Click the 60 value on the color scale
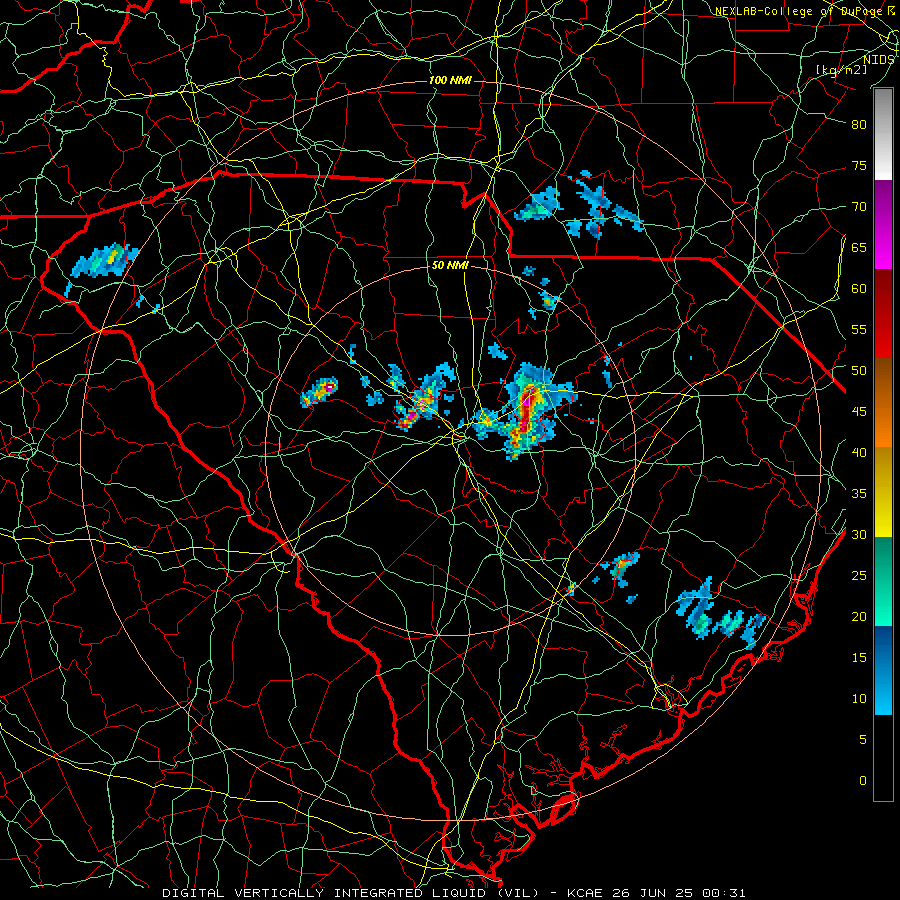Image resolution: width=900 pixels, height=900 pixels. click(x=859, y=289)
